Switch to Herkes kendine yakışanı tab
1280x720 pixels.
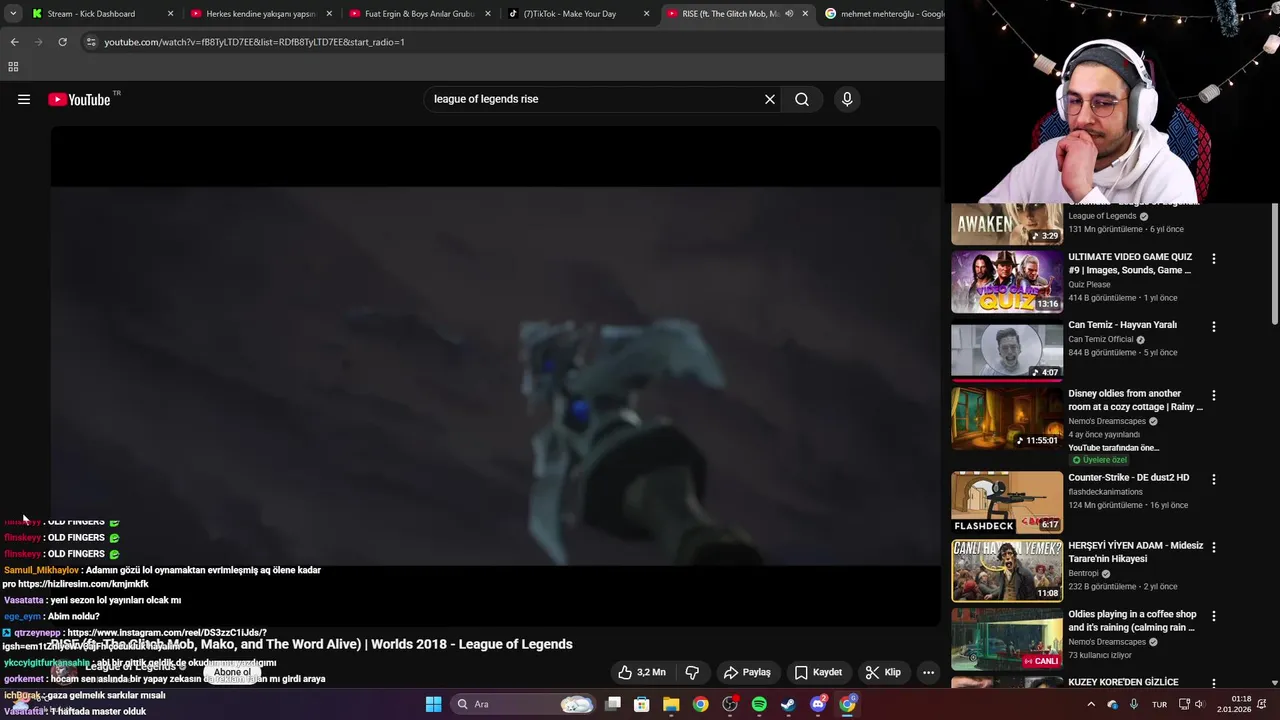click(260, 14)
